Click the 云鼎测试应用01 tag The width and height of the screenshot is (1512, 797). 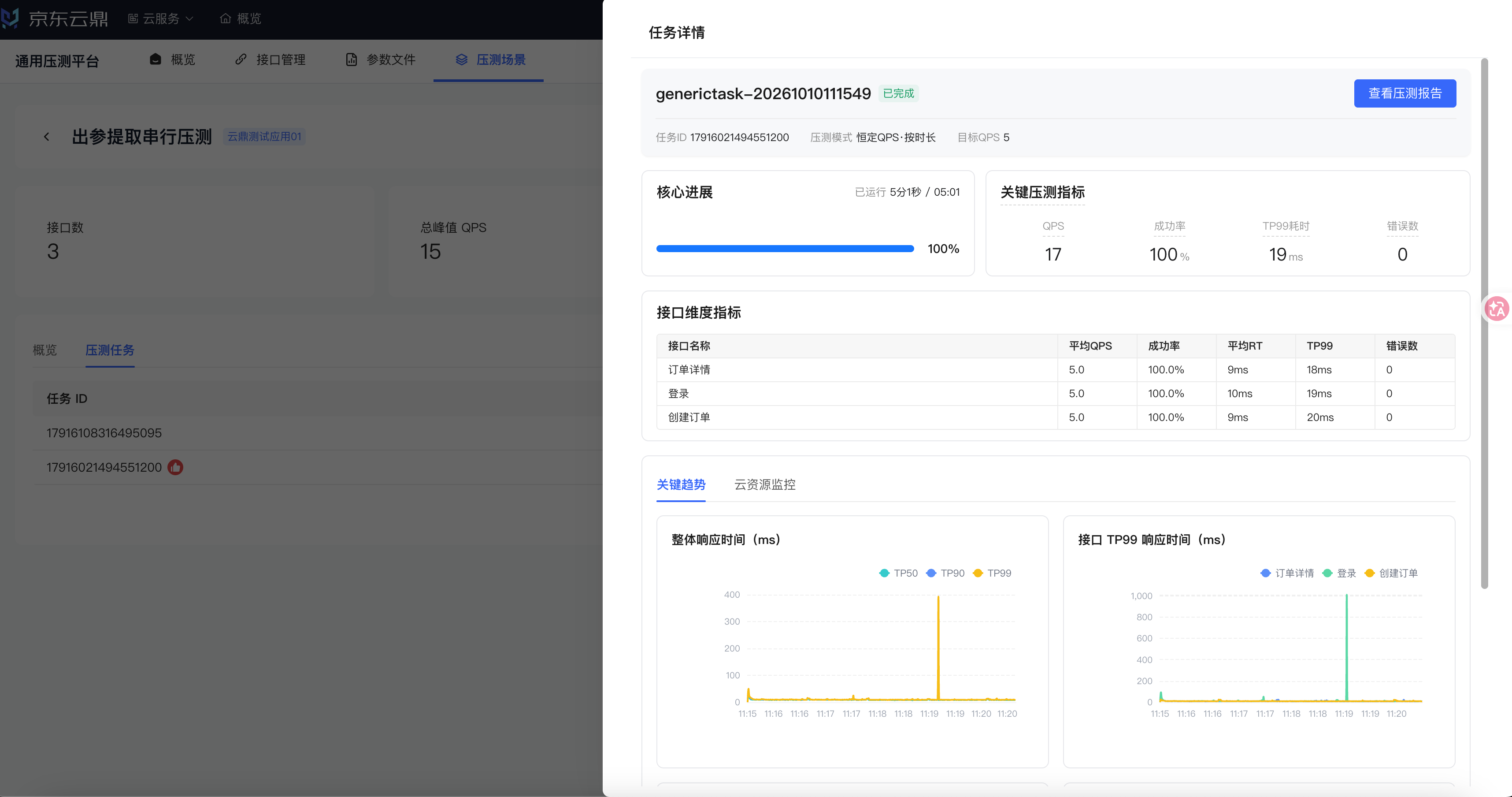click(x=264, y=136)
